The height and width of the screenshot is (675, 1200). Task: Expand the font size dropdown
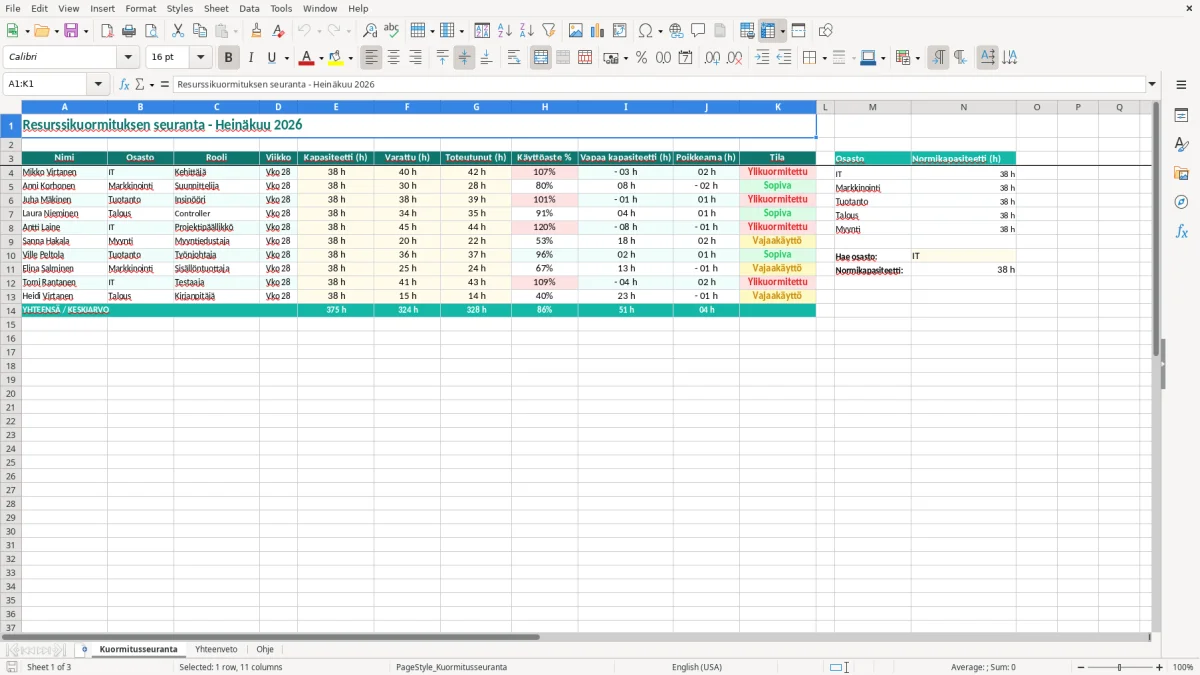click(x=201, y=58)
